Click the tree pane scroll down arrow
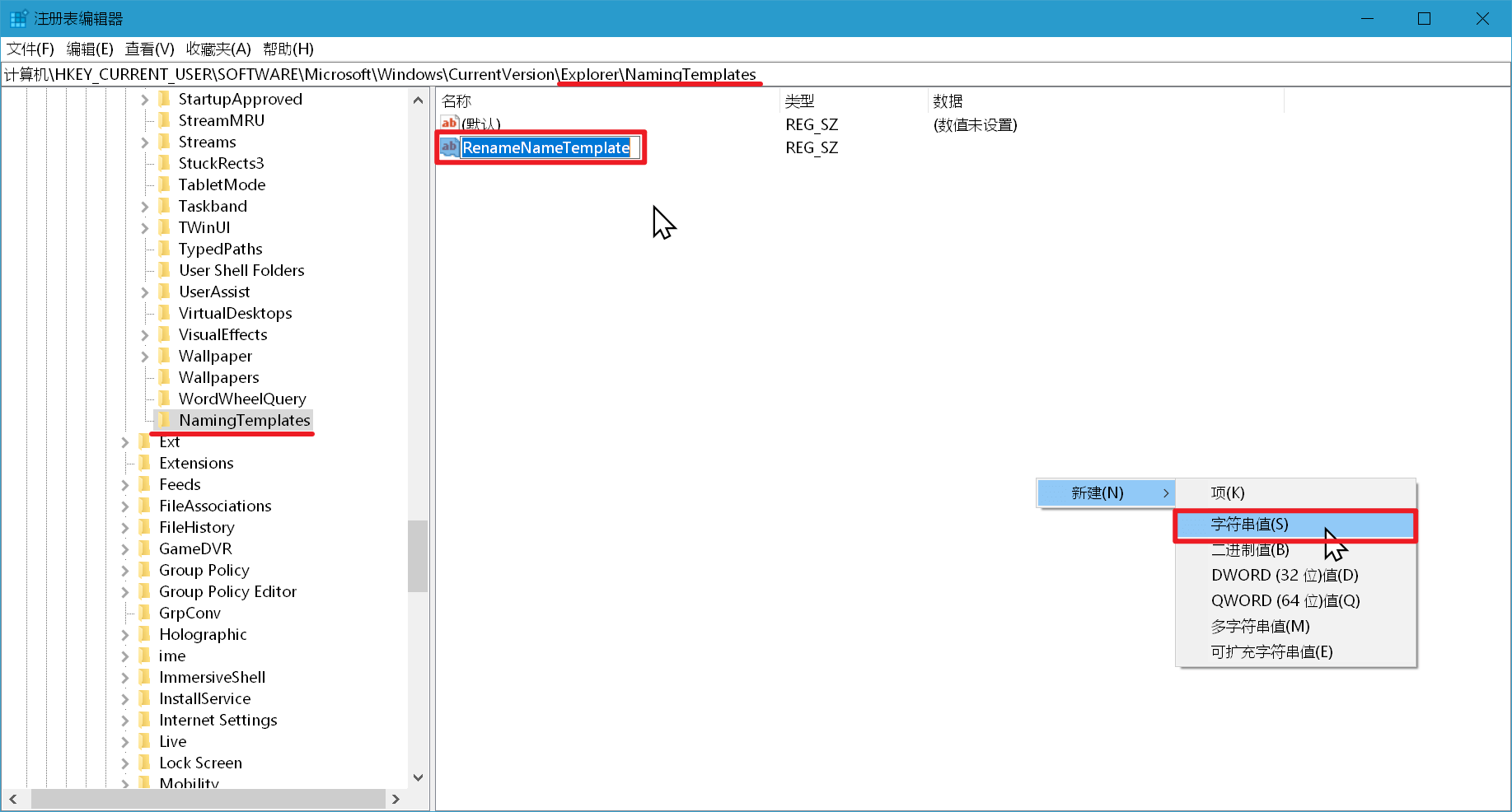The image size is (1512, 812). (x=418, y=777)
